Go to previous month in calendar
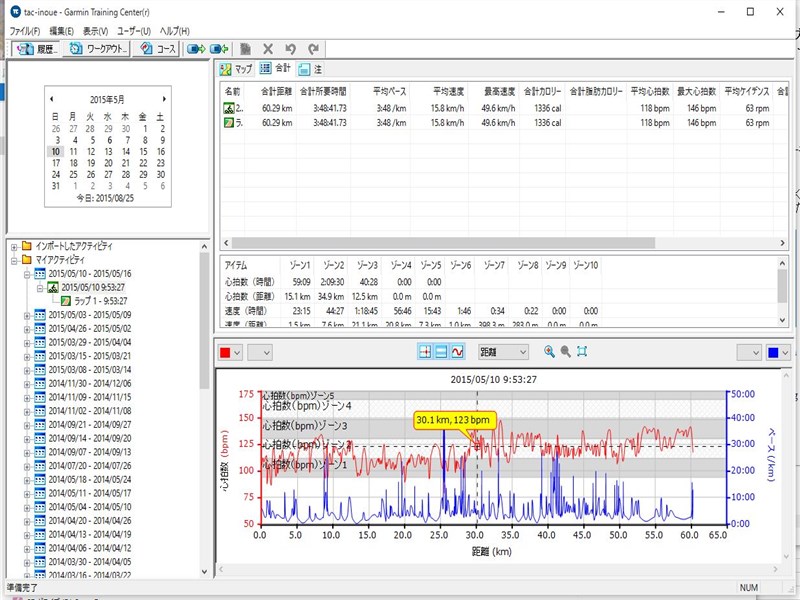 click(52, 99)
